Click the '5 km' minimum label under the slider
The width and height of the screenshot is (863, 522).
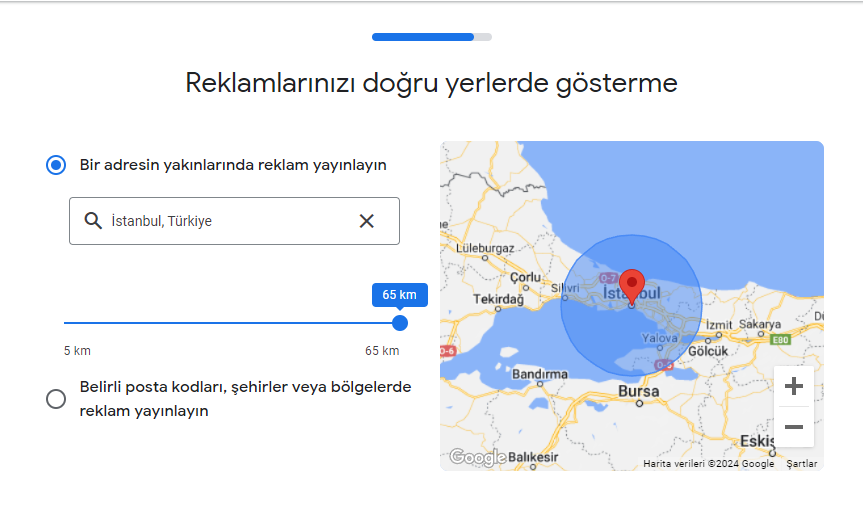77,351
